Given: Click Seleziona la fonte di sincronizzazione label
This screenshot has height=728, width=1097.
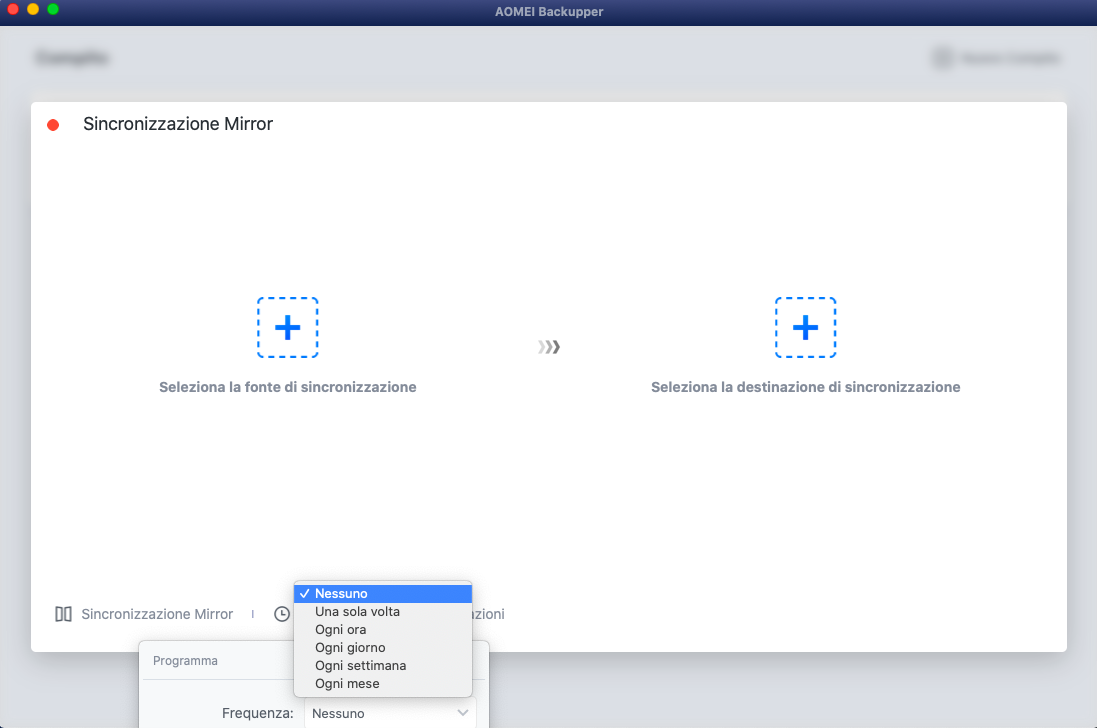Looking at the screenshot, I should pyautogui.click(x=288, y=387).
